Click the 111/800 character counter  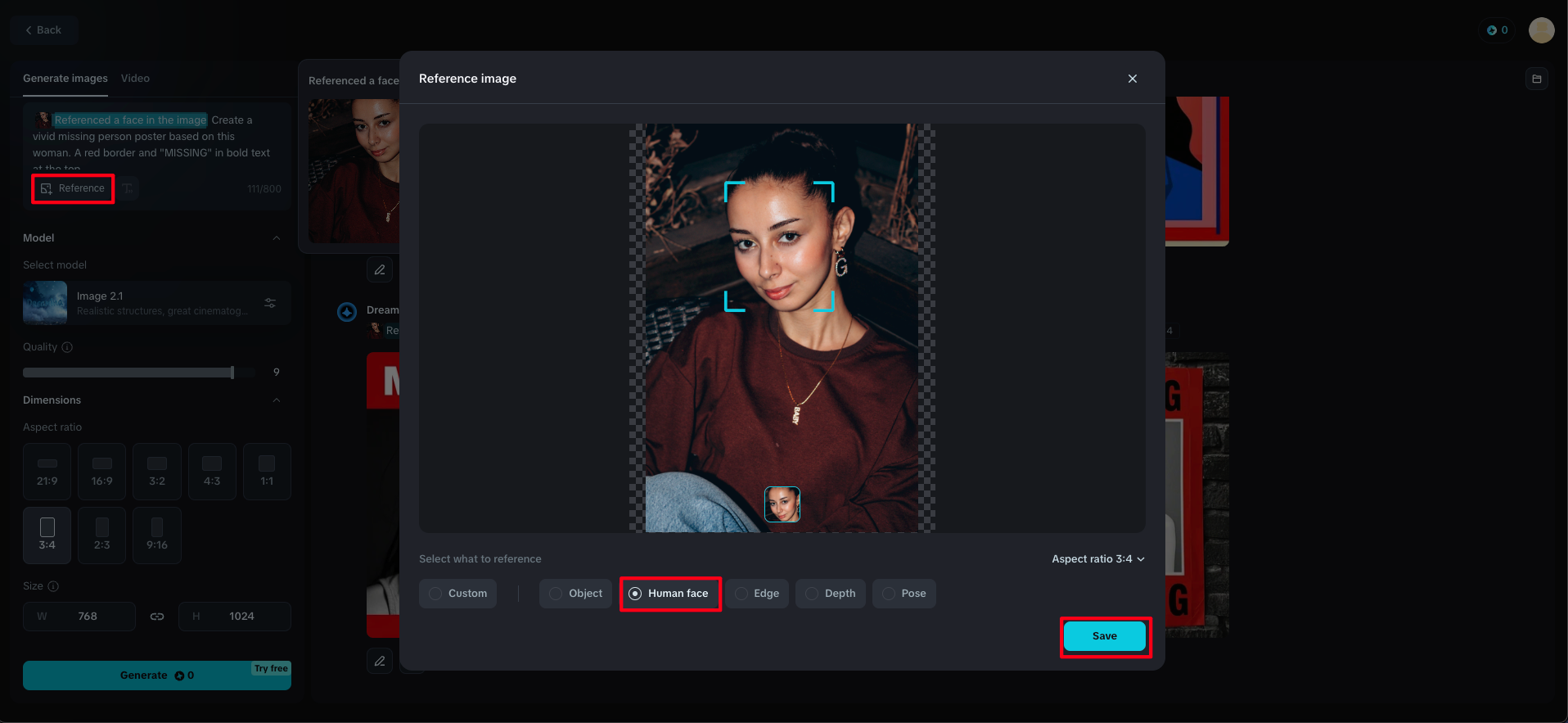[x=264, y=189]
